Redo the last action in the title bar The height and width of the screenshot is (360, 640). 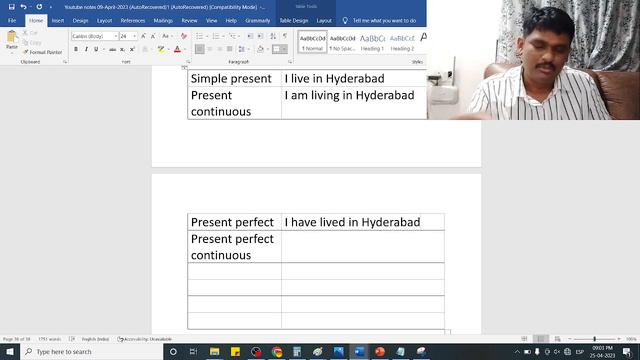click(39, 7)
